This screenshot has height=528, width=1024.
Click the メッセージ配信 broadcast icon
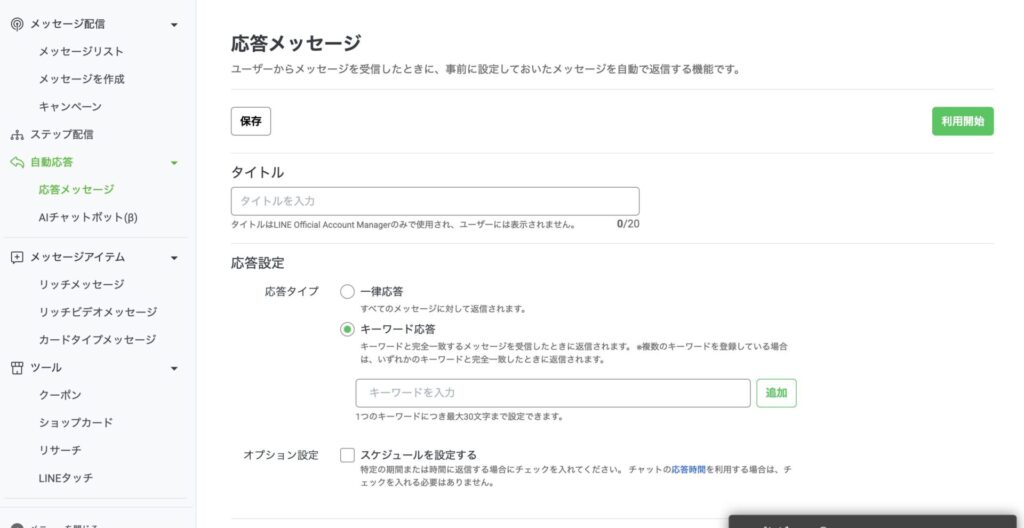[16, 24]
